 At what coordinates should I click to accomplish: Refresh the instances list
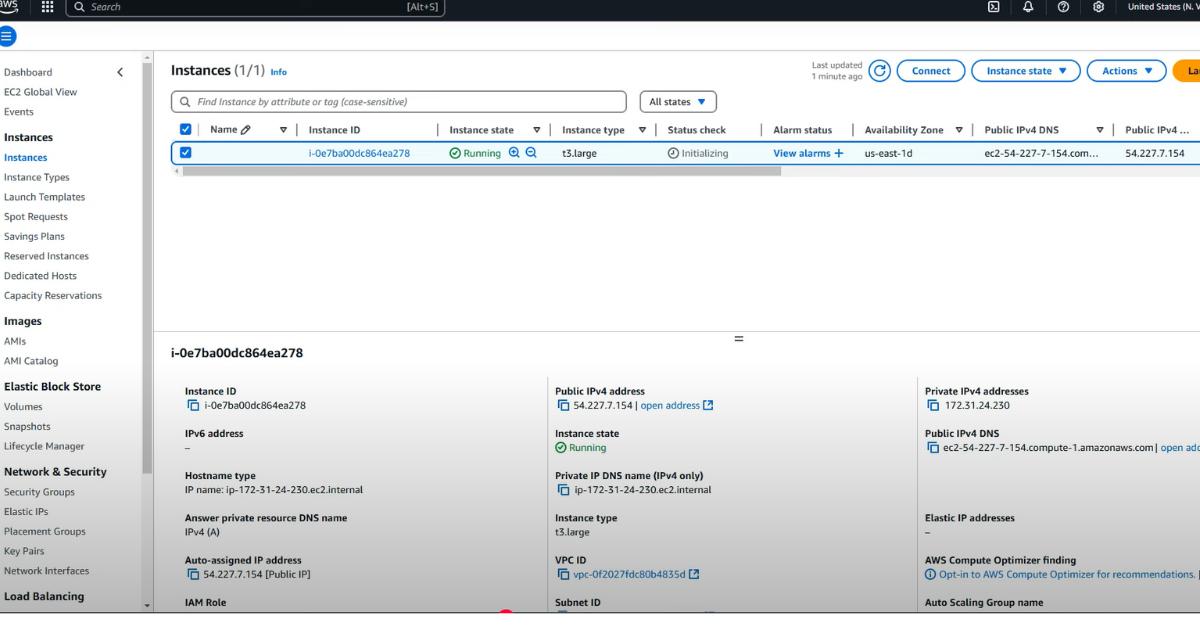pyautogui.click(x=879, y=71)
